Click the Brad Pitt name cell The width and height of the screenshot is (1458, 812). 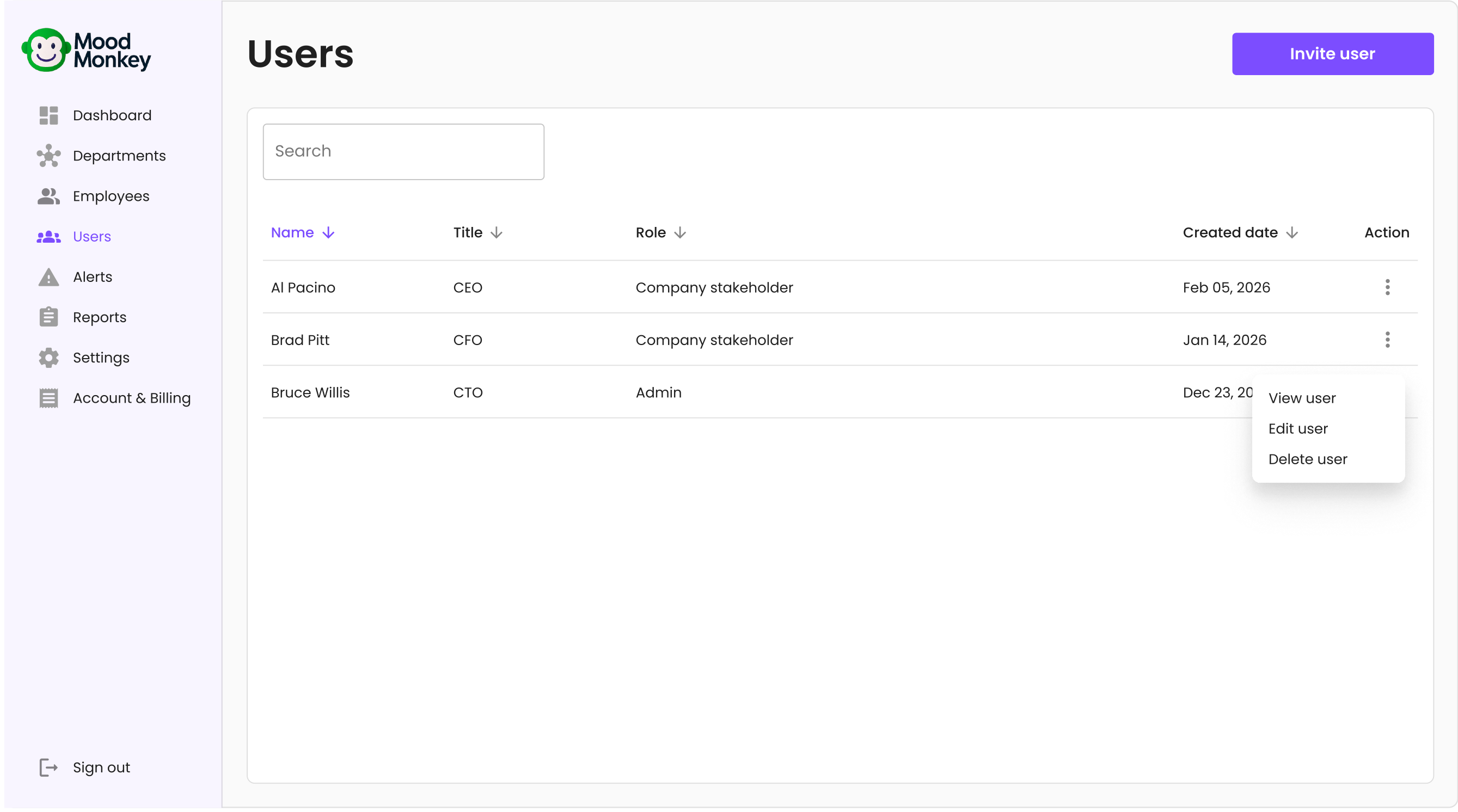[x=300, y=340]
